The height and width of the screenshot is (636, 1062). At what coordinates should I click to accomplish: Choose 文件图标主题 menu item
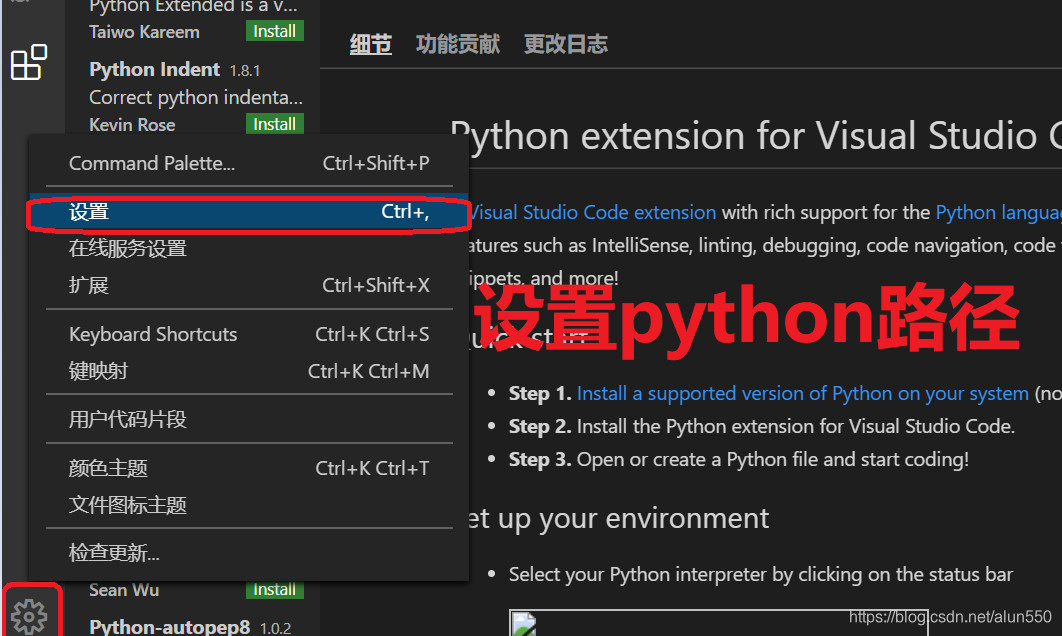249,505
